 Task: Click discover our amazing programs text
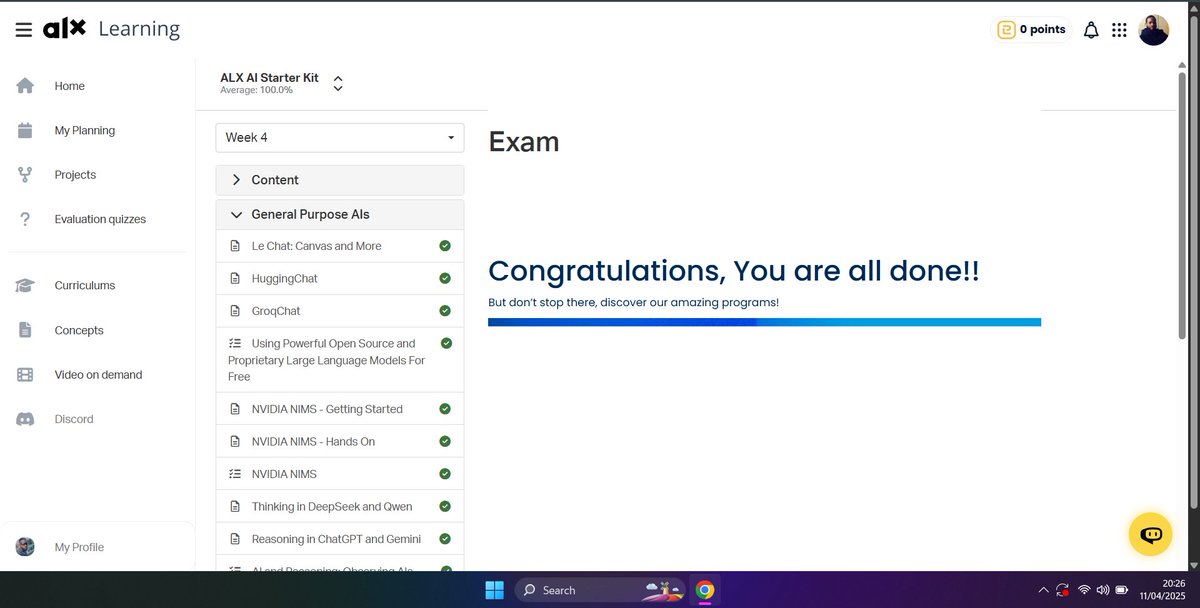click(x=689, y=302)
